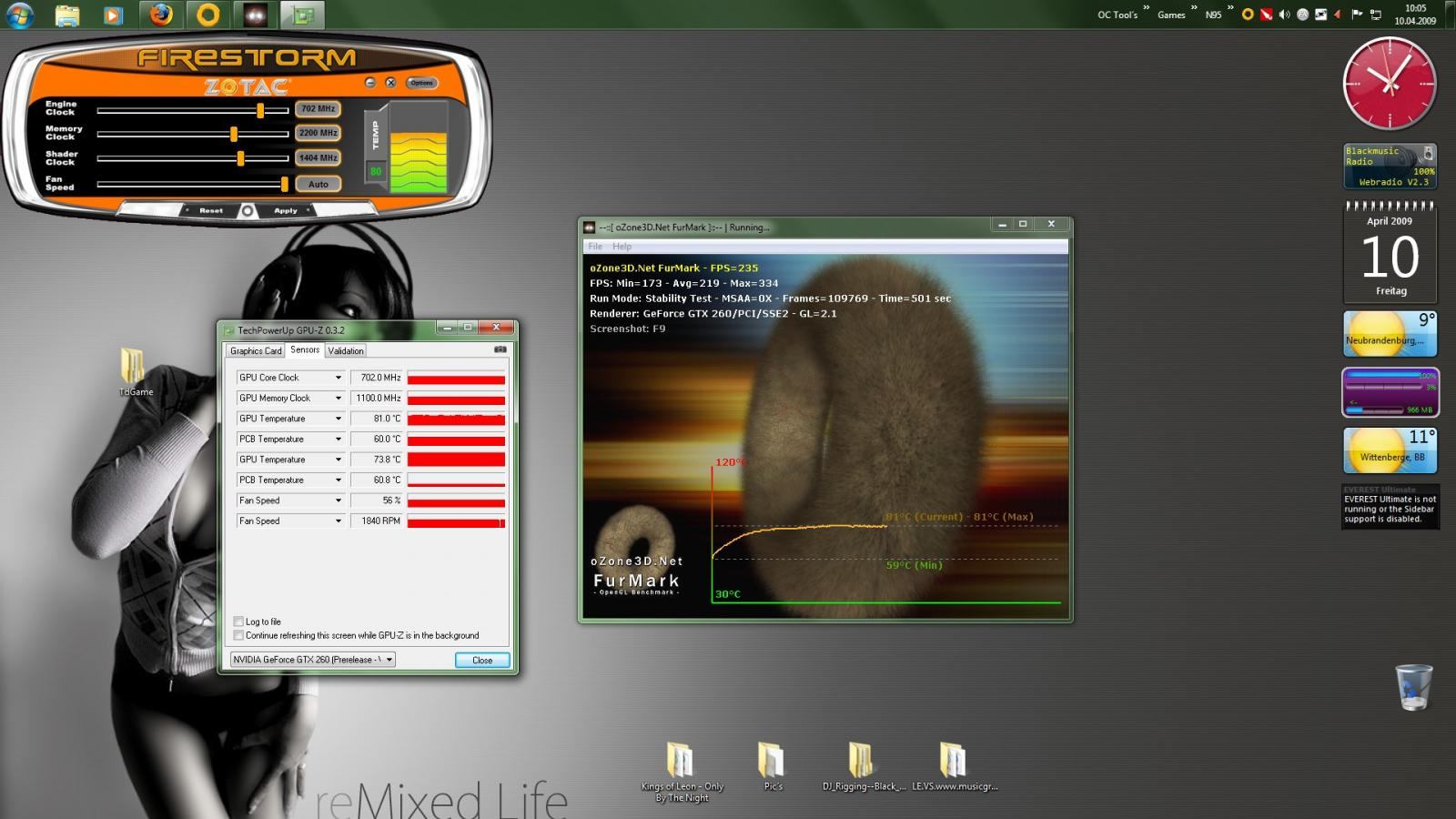Expand GPU Core Clock sensor dropdown
Screen dimensions: 1456x819
pos(338,378)
